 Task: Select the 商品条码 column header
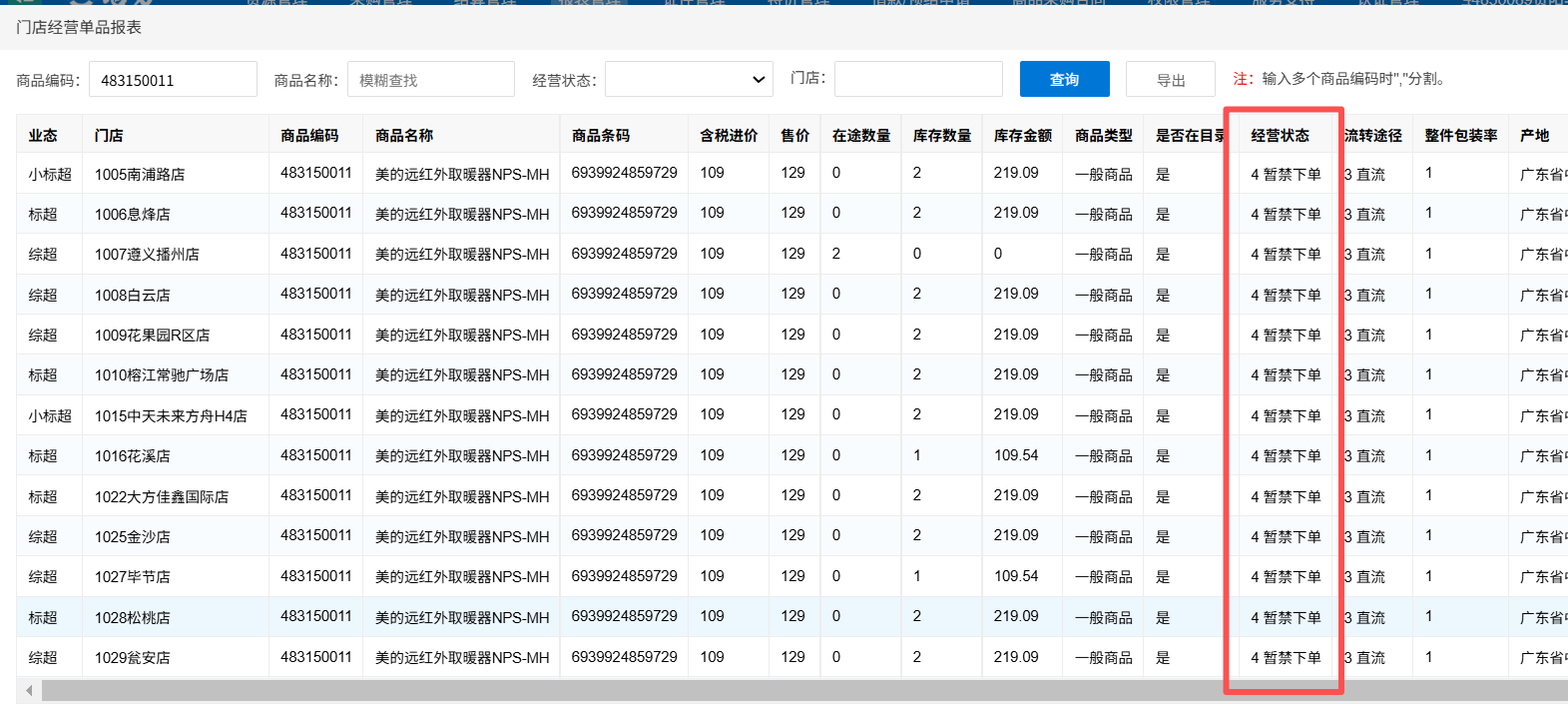point(601,135)
